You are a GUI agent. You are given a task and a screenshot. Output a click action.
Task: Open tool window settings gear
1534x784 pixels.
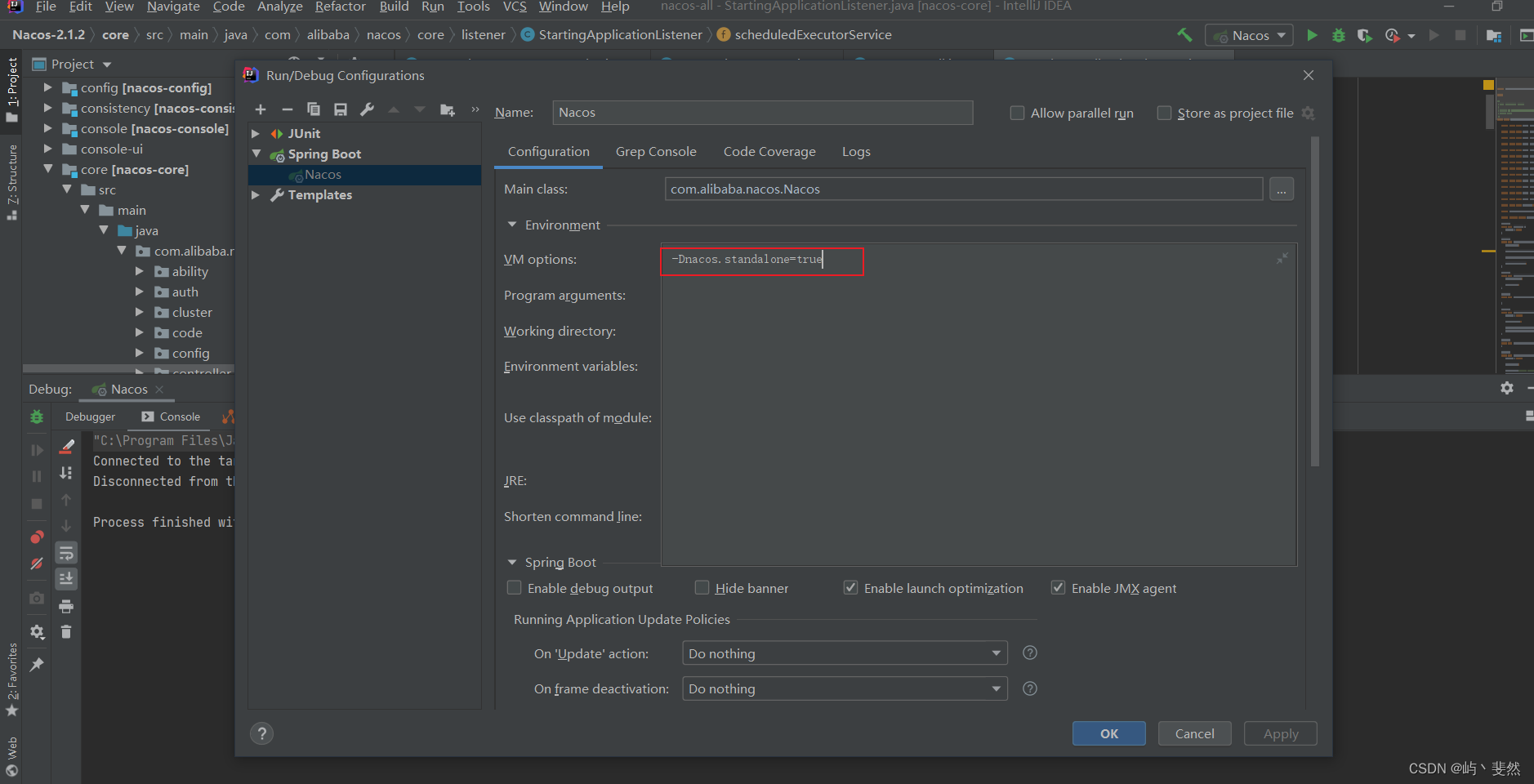(x=1507, y=388)
